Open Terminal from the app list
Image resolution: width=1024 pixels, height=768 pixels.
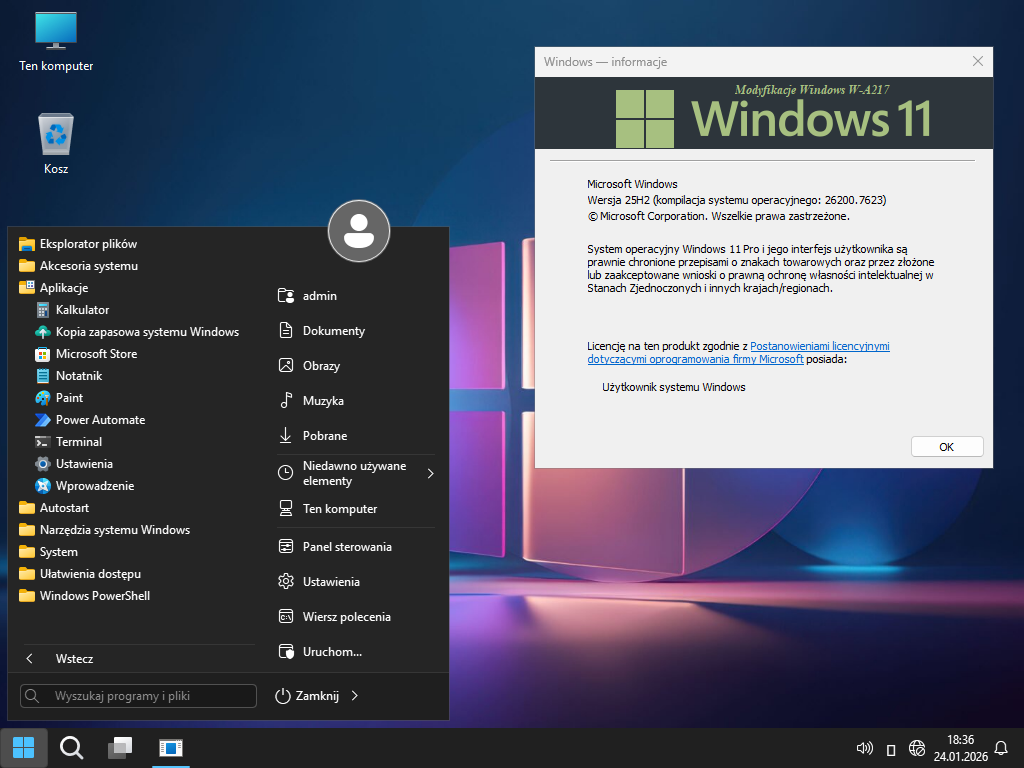point(79,442)
